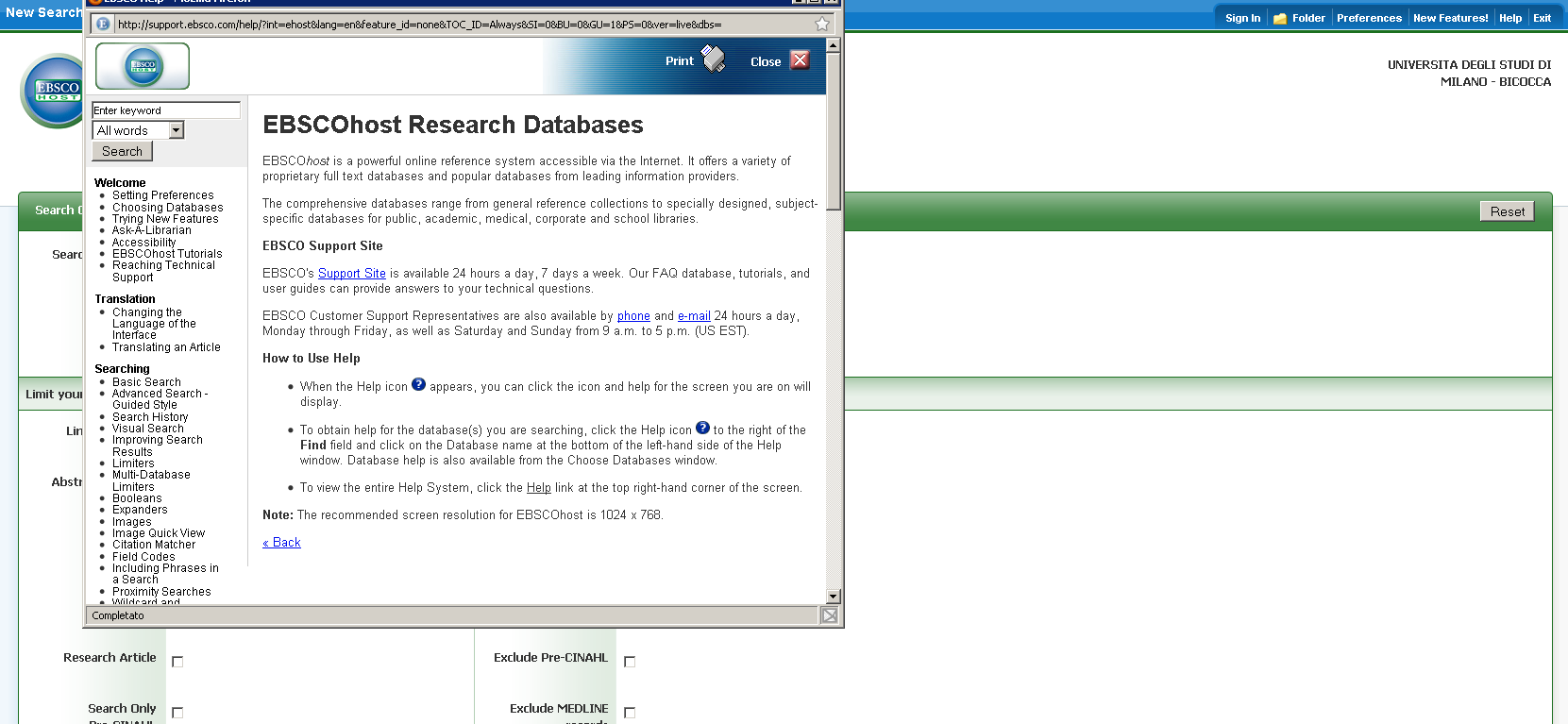Open Preferences in top bar
The width and height of the screenshot is (1568, 724).
point(1369,18)
